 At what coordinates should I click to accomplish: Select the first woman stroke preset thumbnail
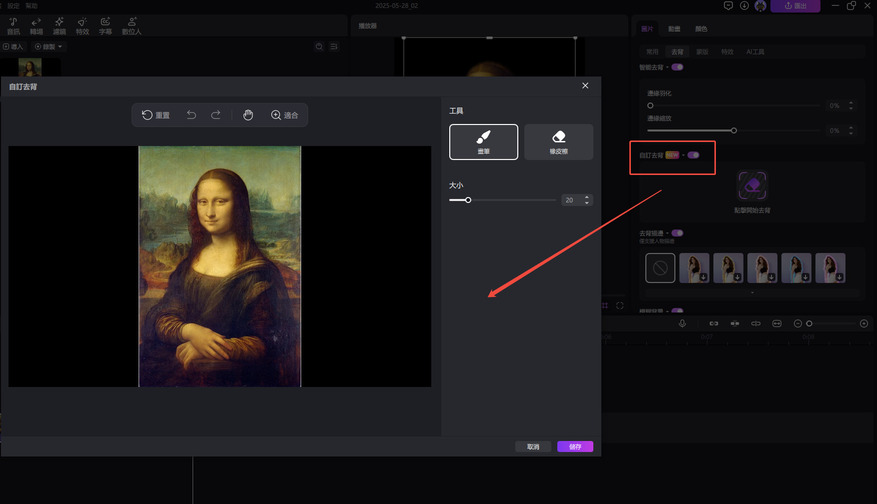(x=694, y=268)
